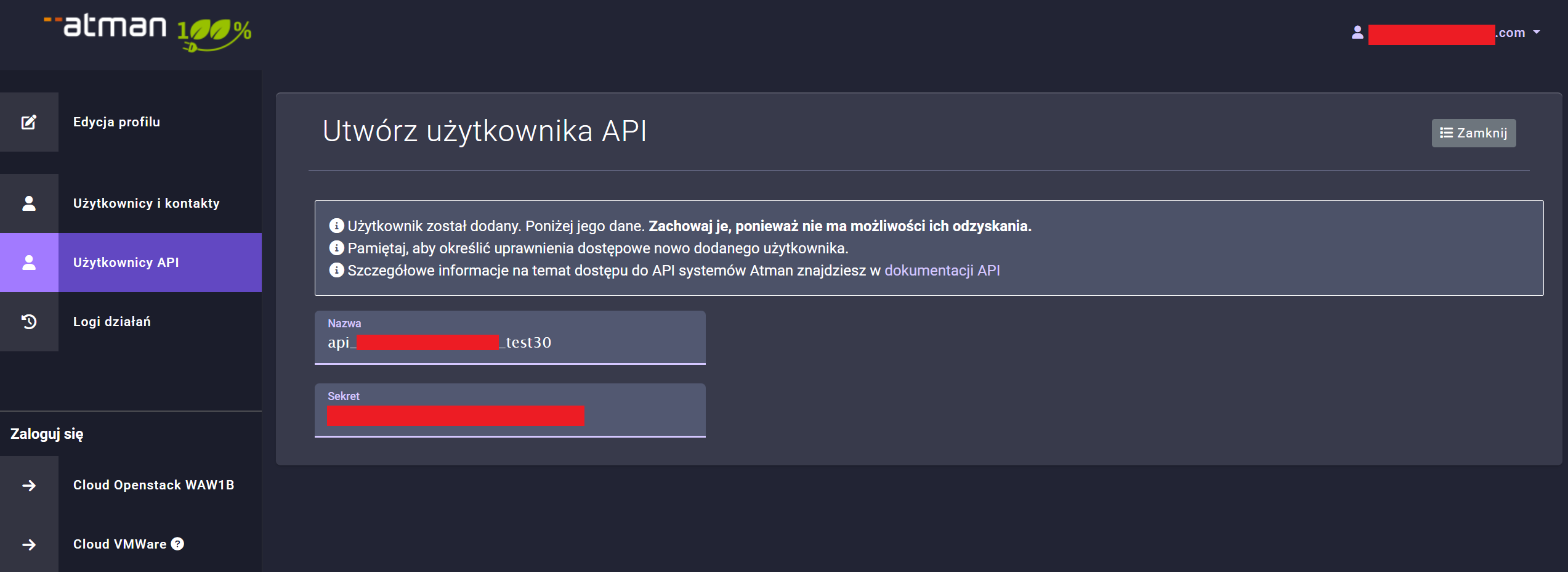This screenshot has width=1568, height=572.
Task: Click the Użytkownicy API person icon
Action: pos(29,263)
